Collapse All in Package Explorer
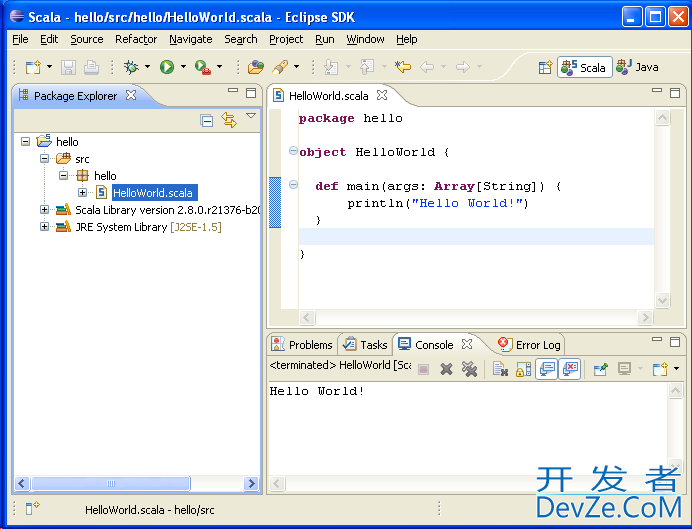This screenshot has width=692, height=529. [x=206, y=120]
